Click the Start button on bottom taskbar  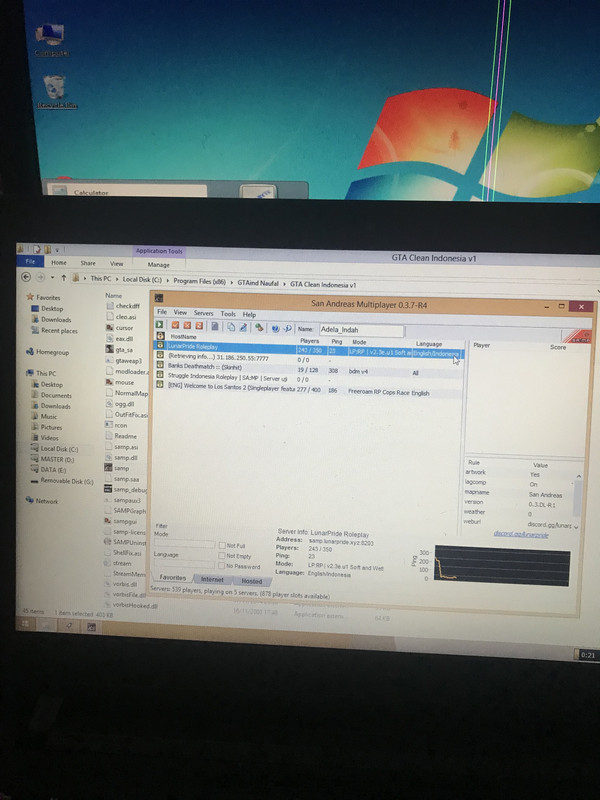[x=25, y=623]
